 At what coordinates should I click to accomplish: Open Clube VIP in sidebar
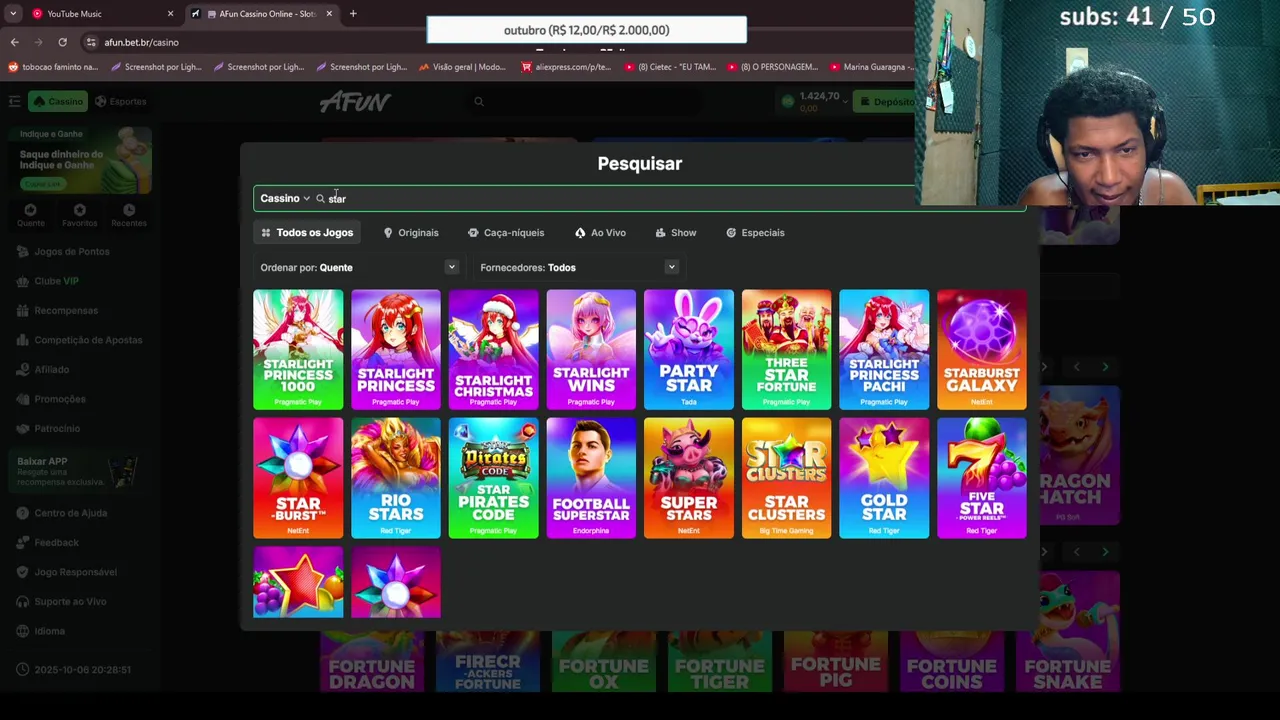click(x=48, y=281)
